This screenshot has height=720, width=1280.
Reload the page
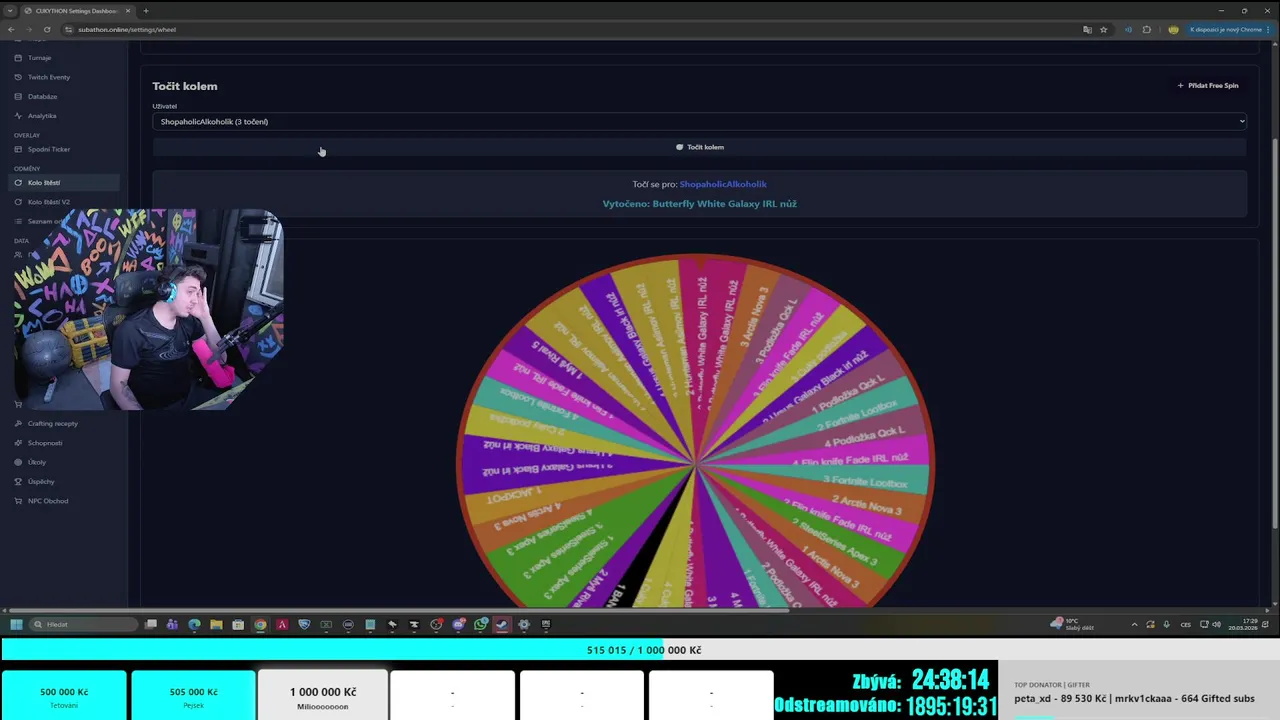pyautogui.click(x=47, y=30)
